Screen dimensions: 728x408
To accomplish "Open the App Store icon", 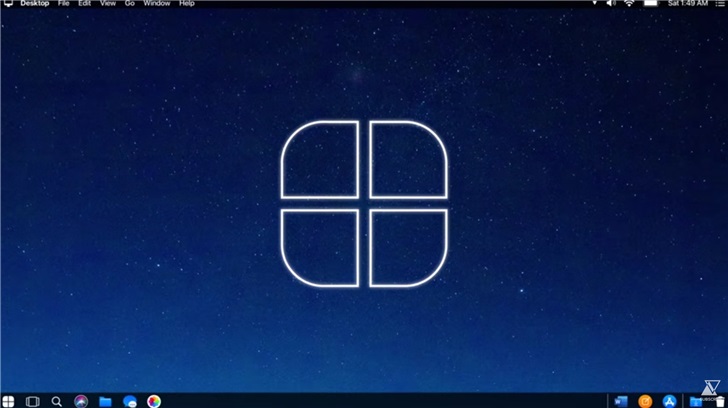I will [669, 402].
